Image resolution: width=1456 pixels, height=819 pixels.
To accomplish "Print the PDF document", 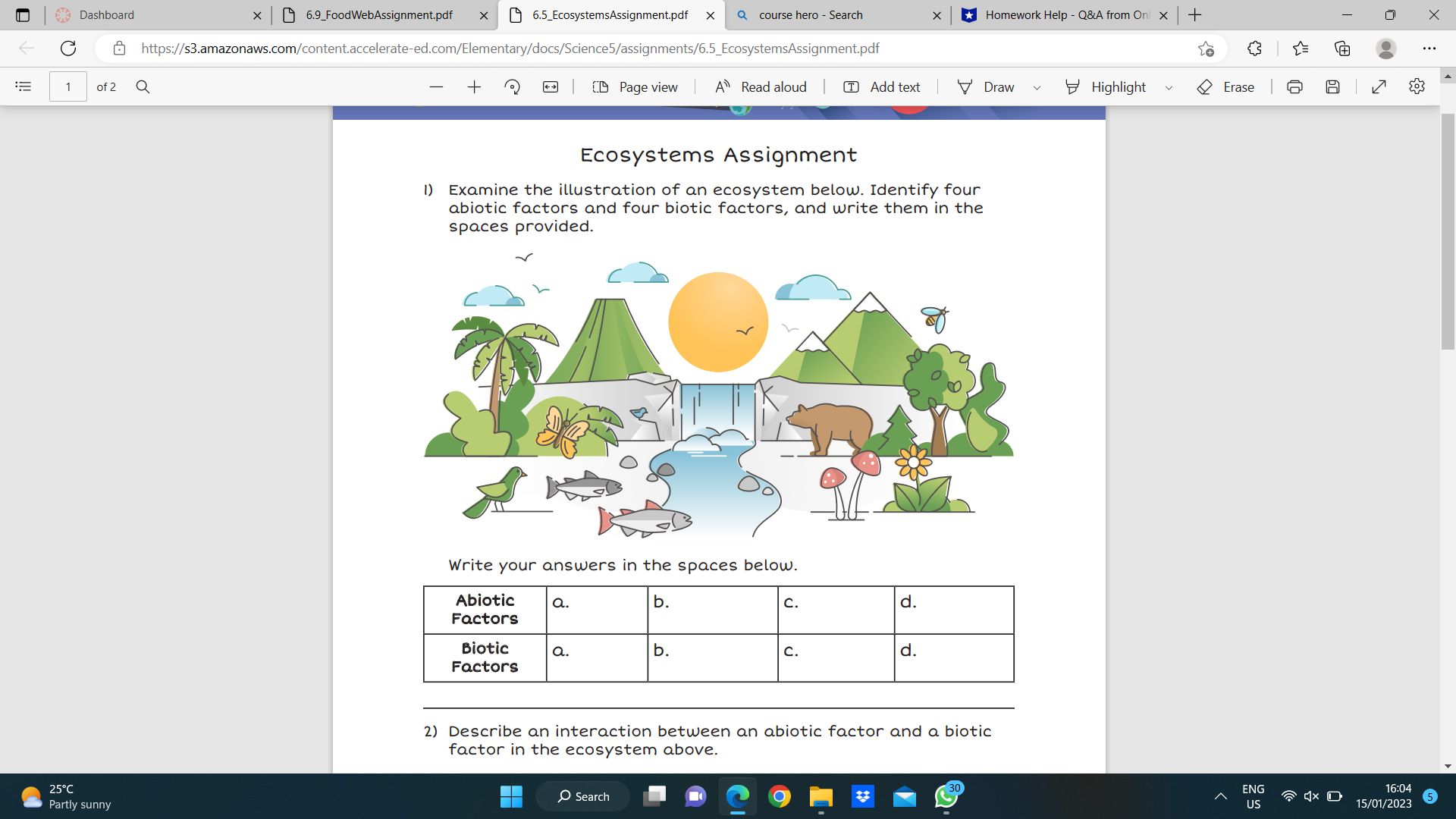I will pos(1294,86).
